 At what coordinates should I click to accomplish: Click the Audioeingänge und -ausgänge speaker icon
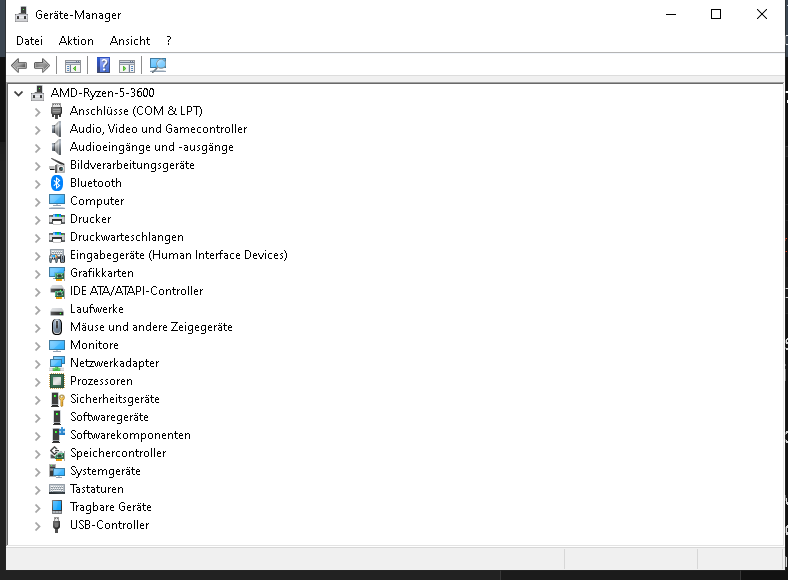pyautogui.click(x=57, y=147)
